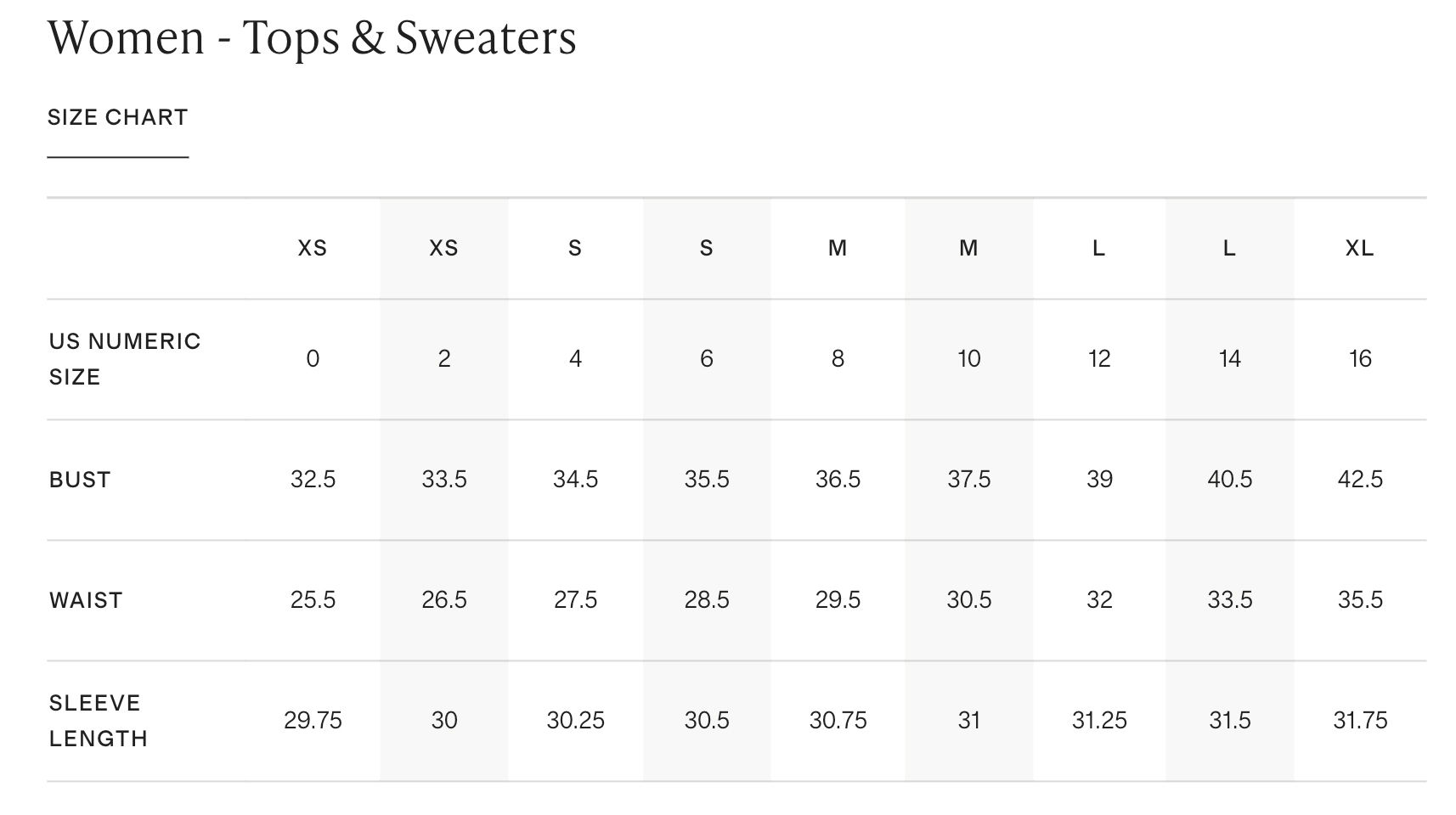Screen dimensions: 1456x815
Task: Click waist value 25.5
Action: (x=313, y=600)
